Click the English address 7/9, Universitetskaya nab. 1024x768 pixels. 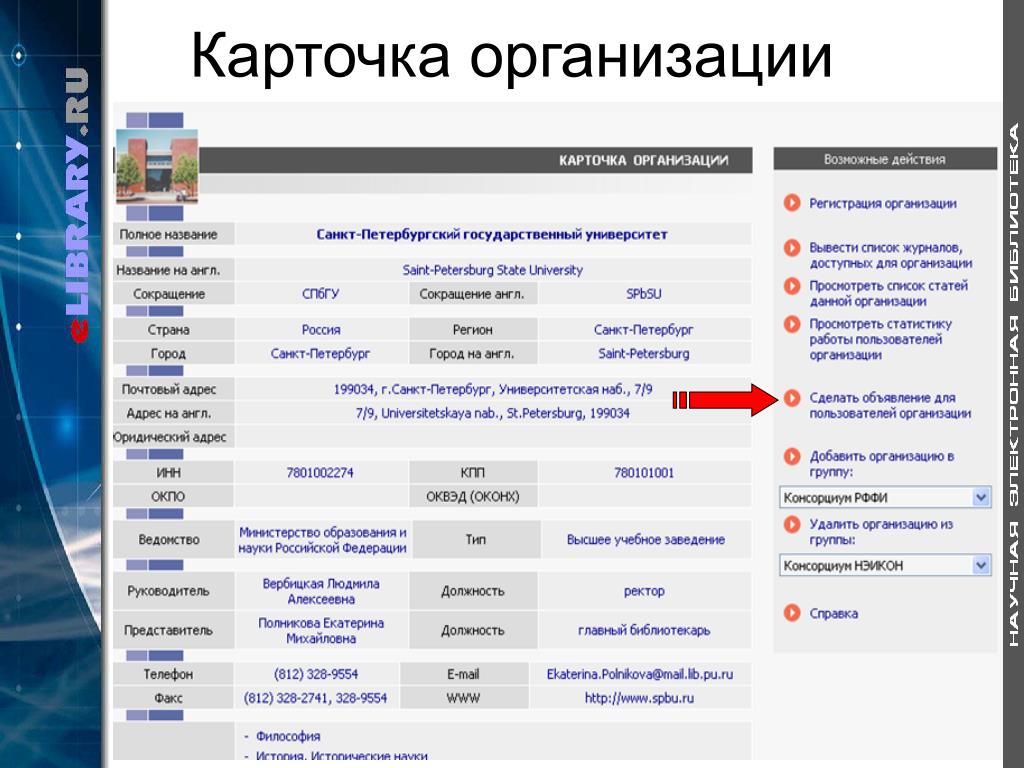click(492, 413)
